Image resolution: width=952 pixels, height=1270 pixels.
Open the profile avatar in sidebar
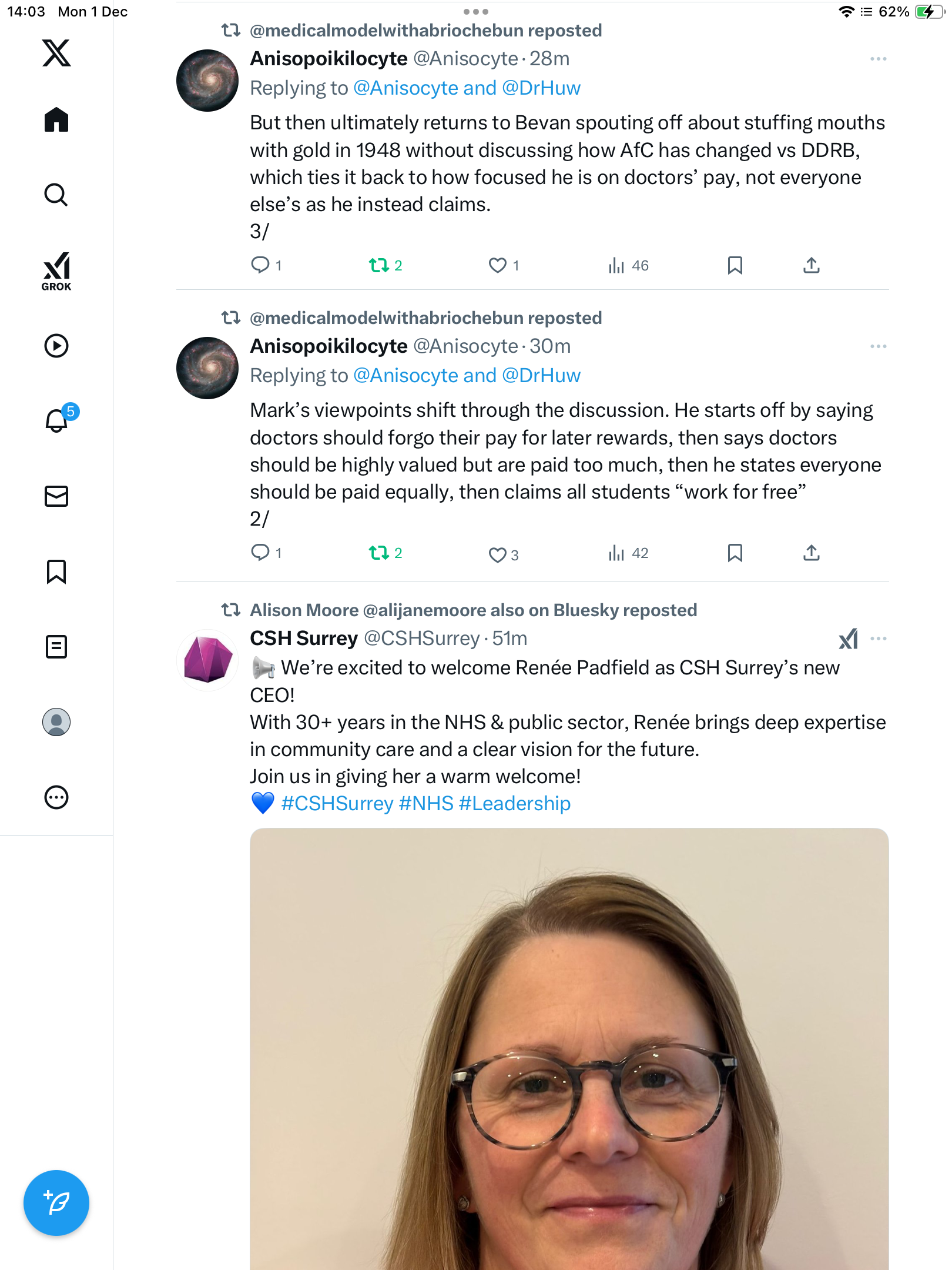[x=56, y=722]
